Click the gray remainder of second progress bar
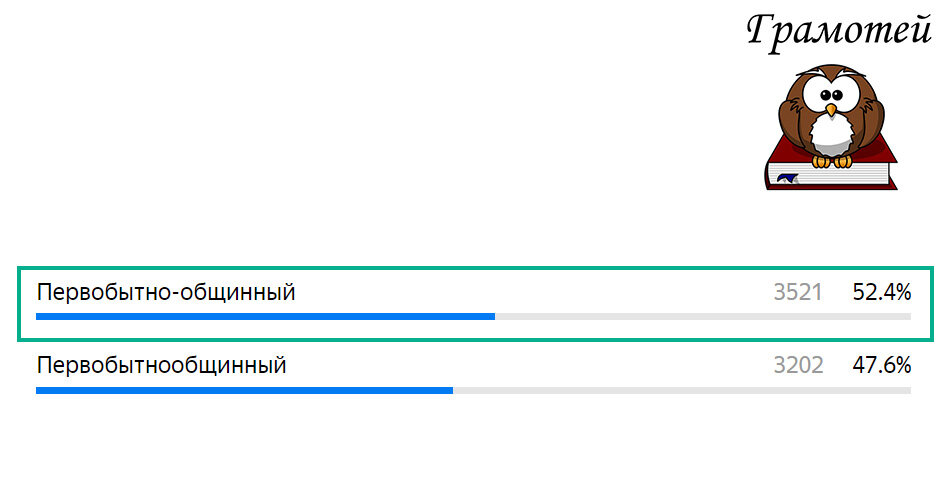This screenshot has height=501, width=950. tap(682, 391)
